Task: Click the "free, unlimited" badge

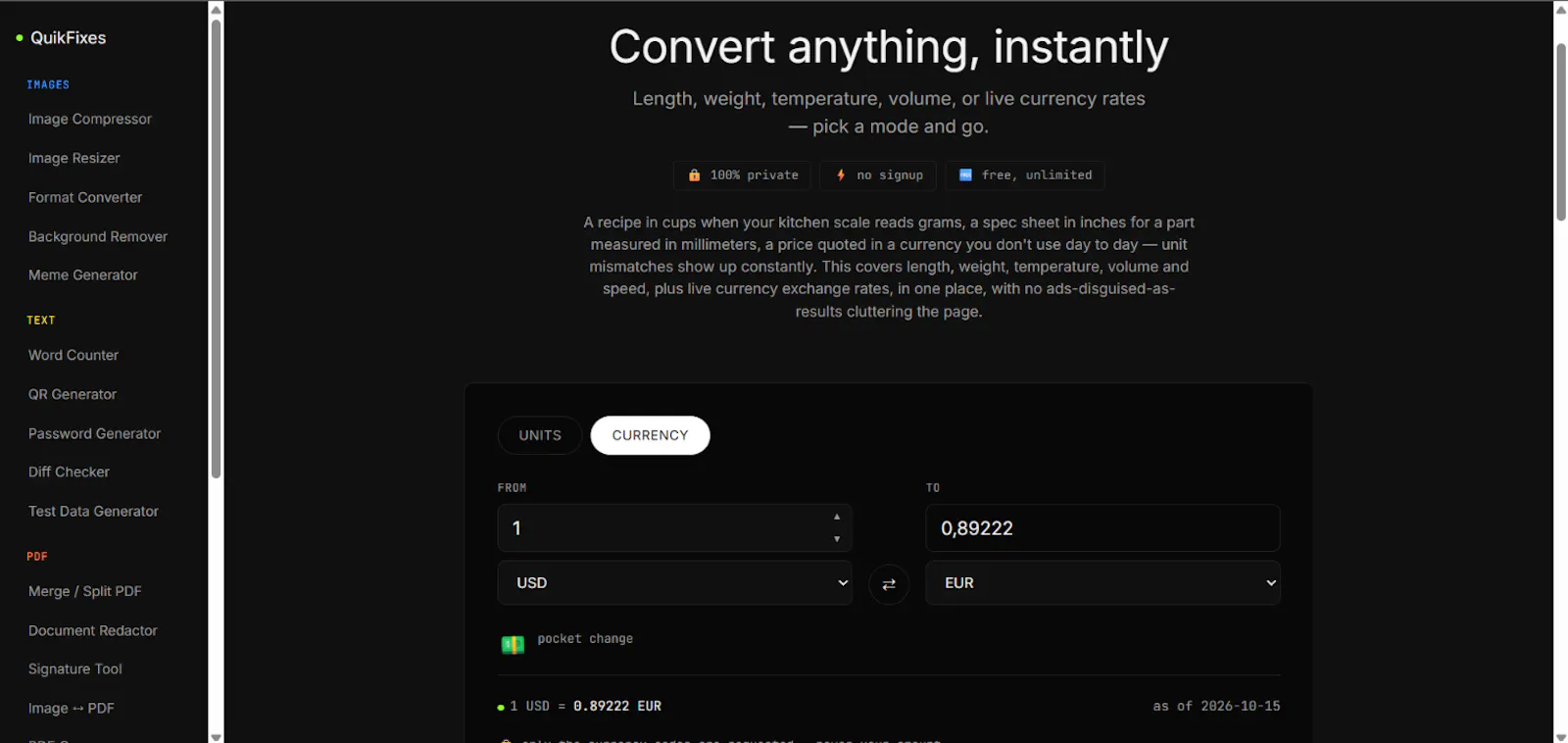Action: click(x=1025, y=175)
